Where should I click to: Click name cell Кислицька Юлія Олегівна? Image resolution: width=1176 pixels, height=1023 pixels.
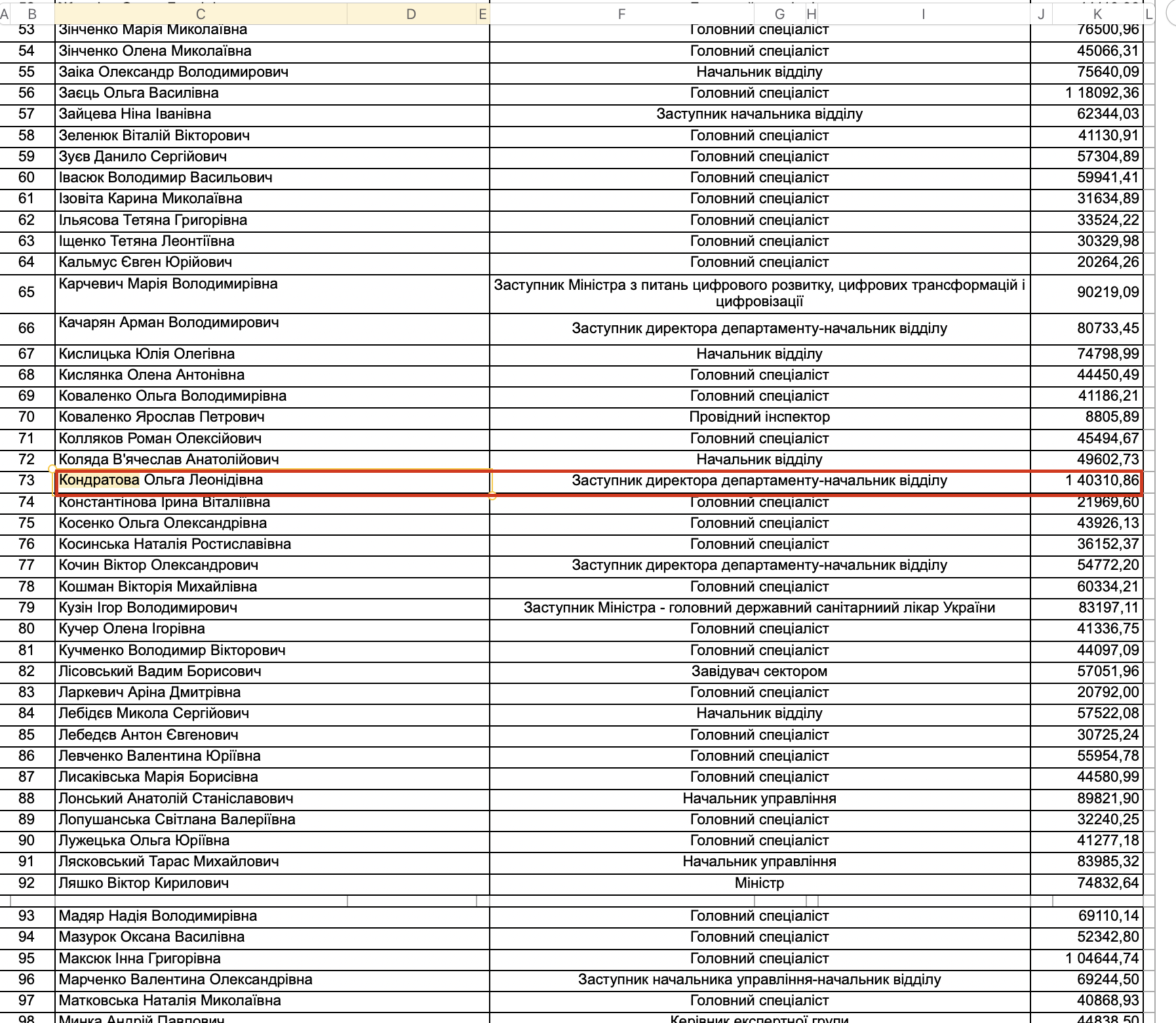(272, 354)
